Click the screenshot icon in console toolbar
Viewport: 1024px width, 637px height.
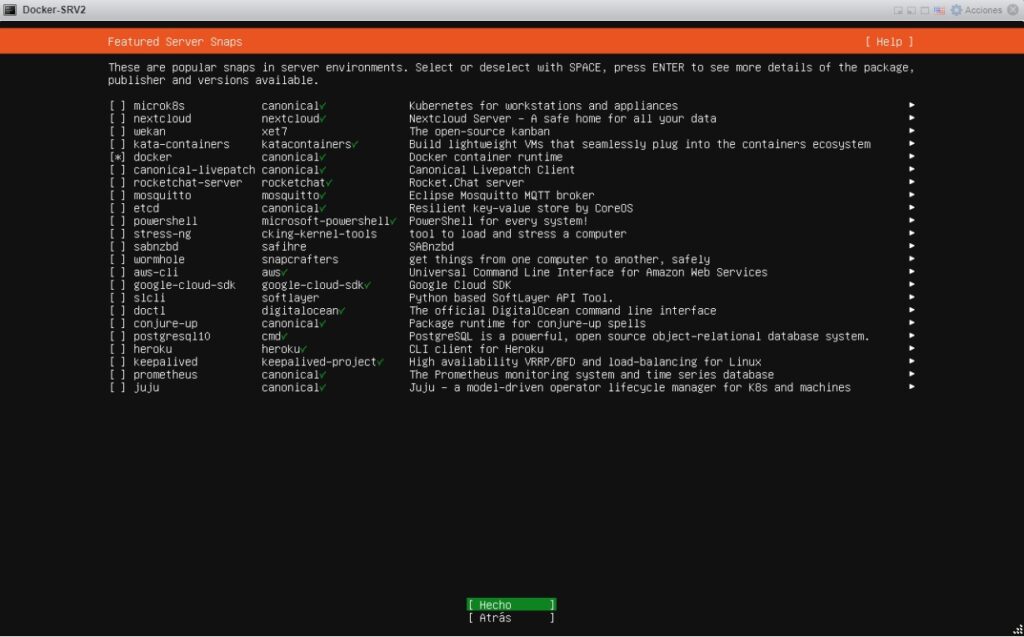coord(911,9)
